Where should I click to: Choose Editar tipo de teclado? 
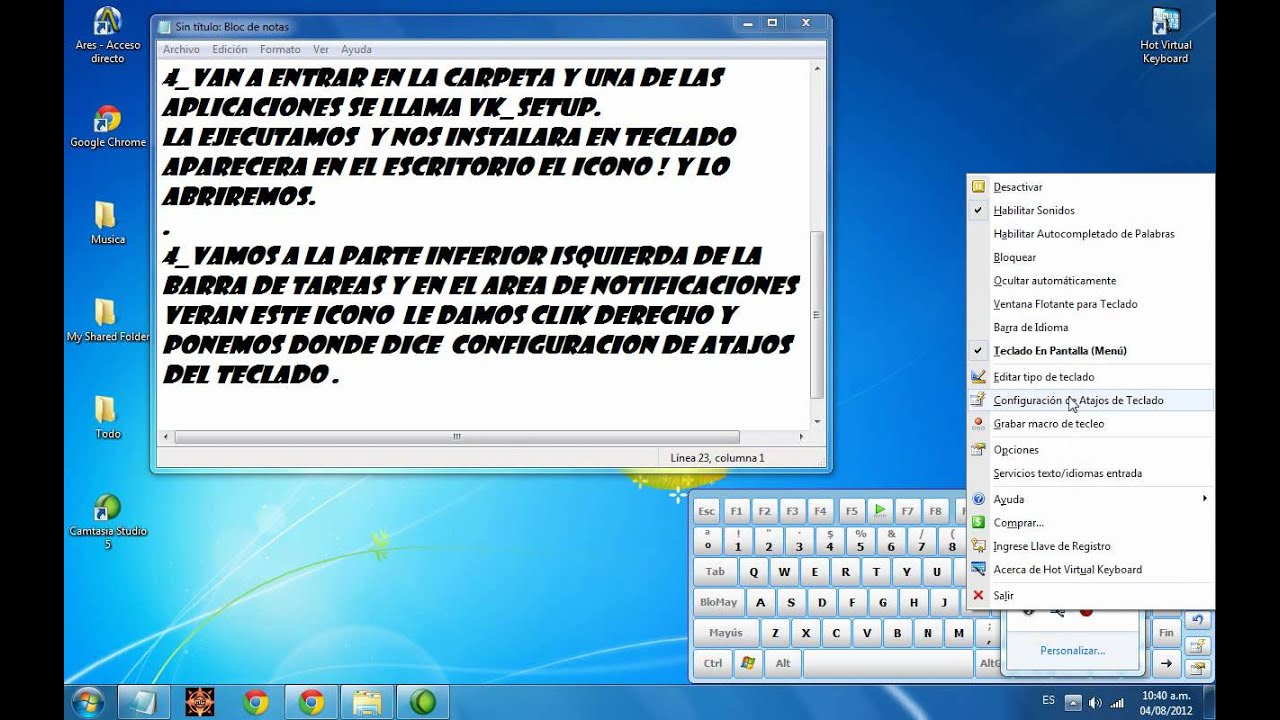point(1090,377)
